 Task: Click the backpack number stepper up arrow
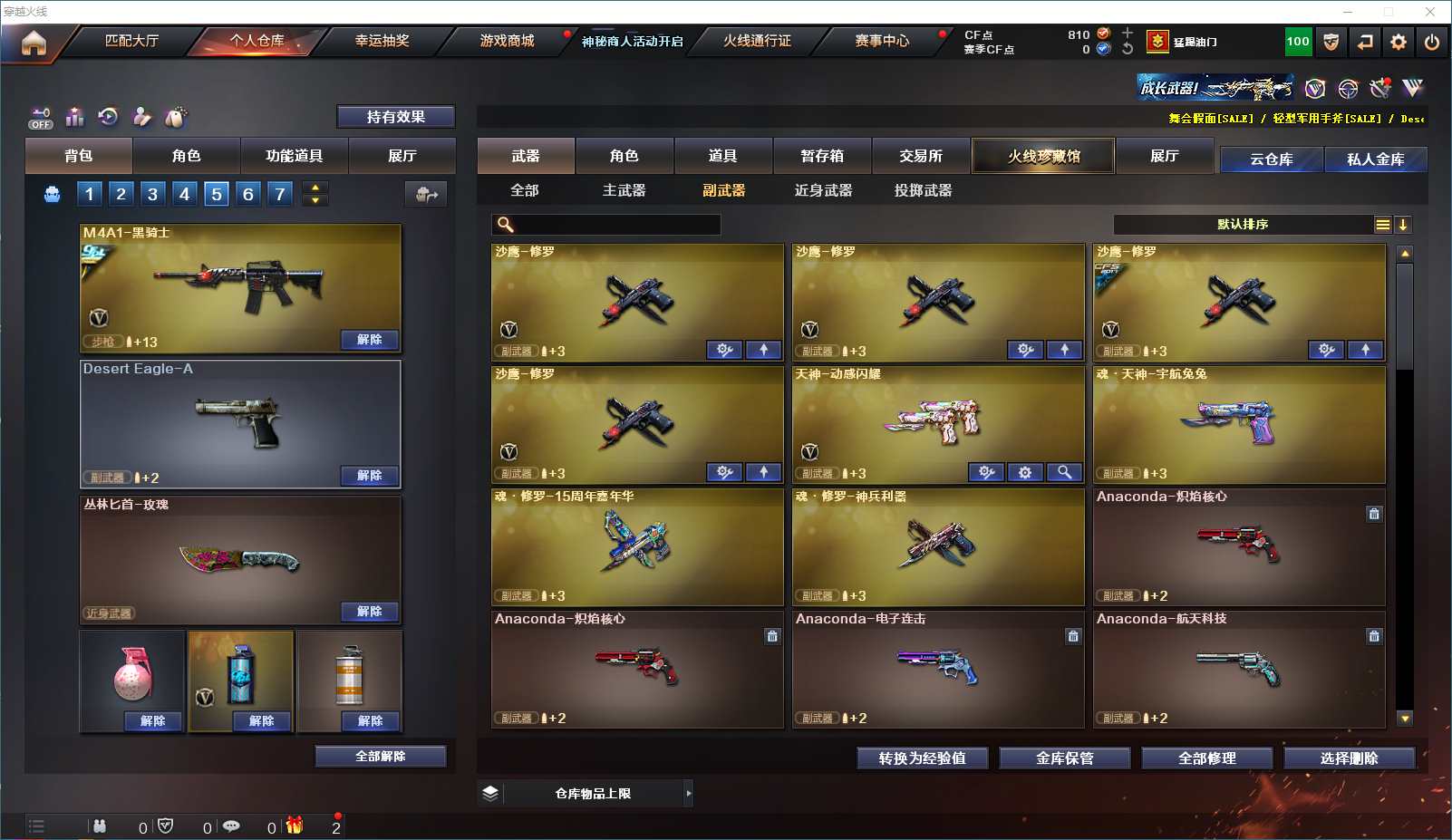[315, 188]
